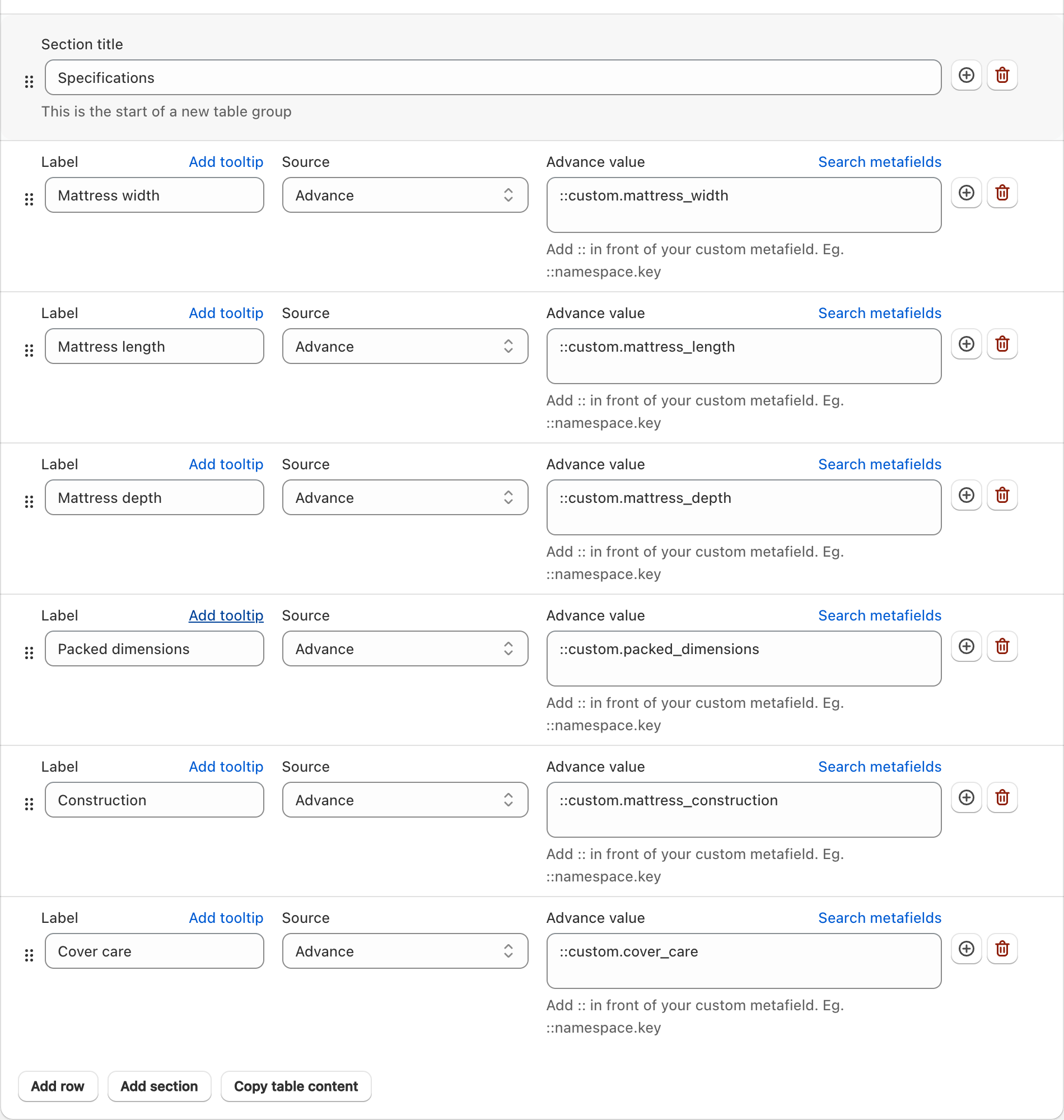Add a row below Packed dimensions

(967, 647)
